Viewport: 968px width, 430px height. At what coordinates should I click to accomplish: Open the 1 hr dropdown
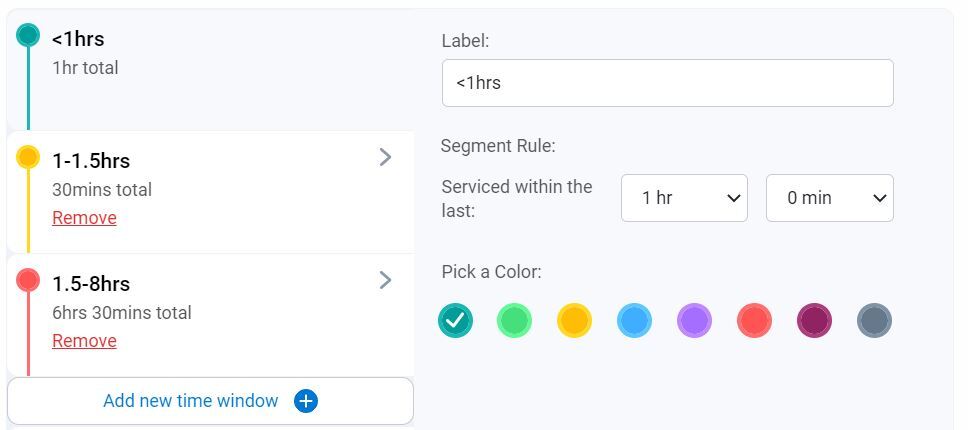684,198
